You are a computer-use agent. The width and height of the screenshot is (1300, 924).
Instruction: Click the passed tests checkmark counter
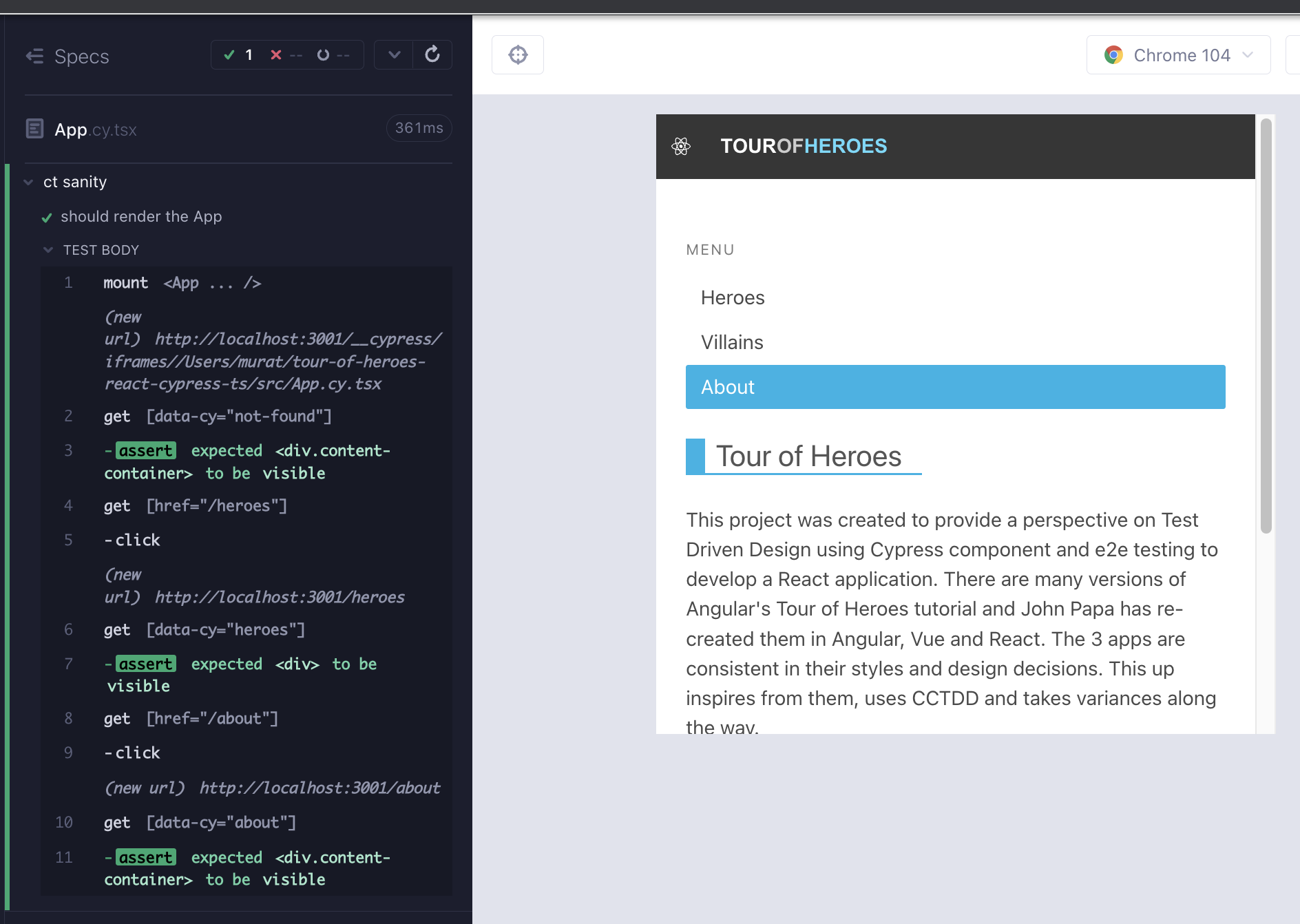coord(238,55)
